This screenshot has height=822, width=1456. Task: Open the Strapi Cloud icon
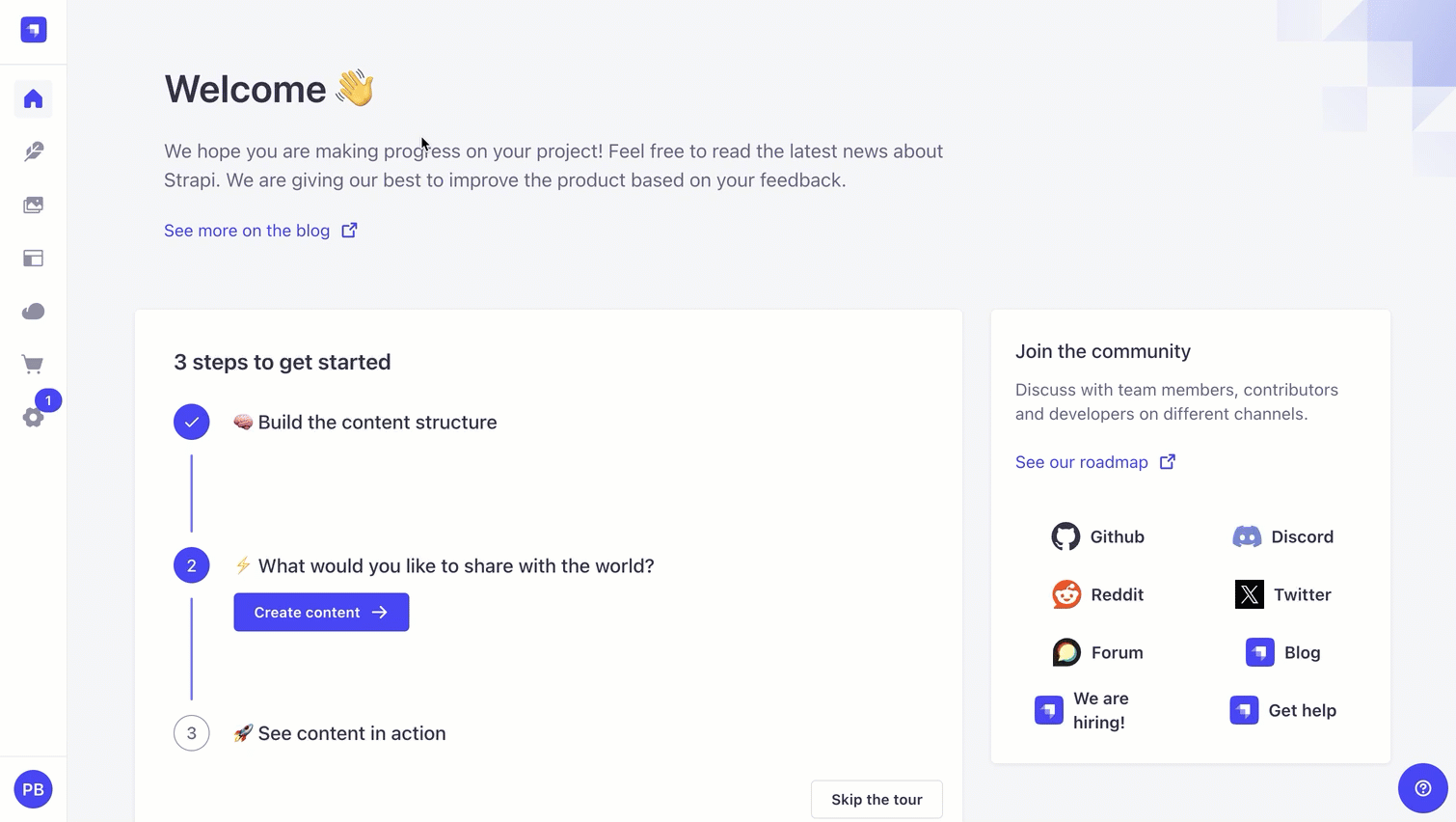[x=34, y=312]
